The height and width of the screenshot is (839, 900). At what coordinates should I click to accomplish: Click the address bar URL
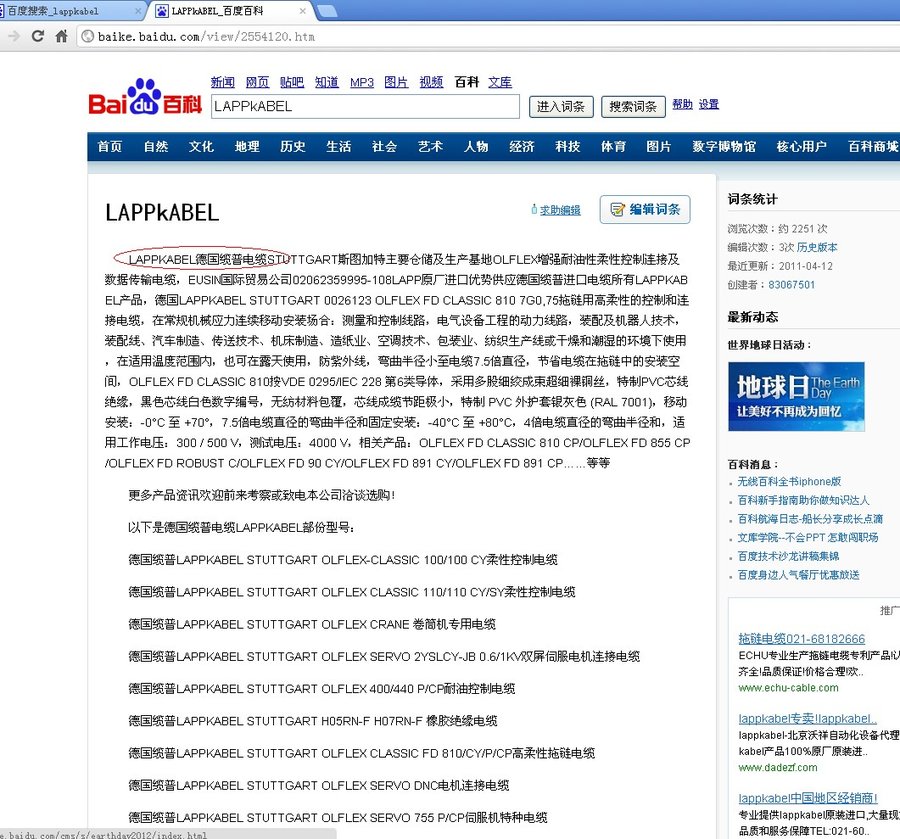(x=207, y=37)
